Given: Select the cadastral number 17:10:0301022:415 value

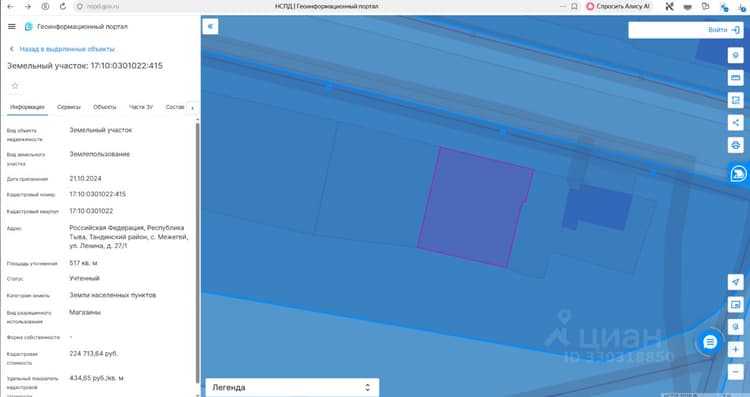Looking at the screenshot, I should 98,194.
